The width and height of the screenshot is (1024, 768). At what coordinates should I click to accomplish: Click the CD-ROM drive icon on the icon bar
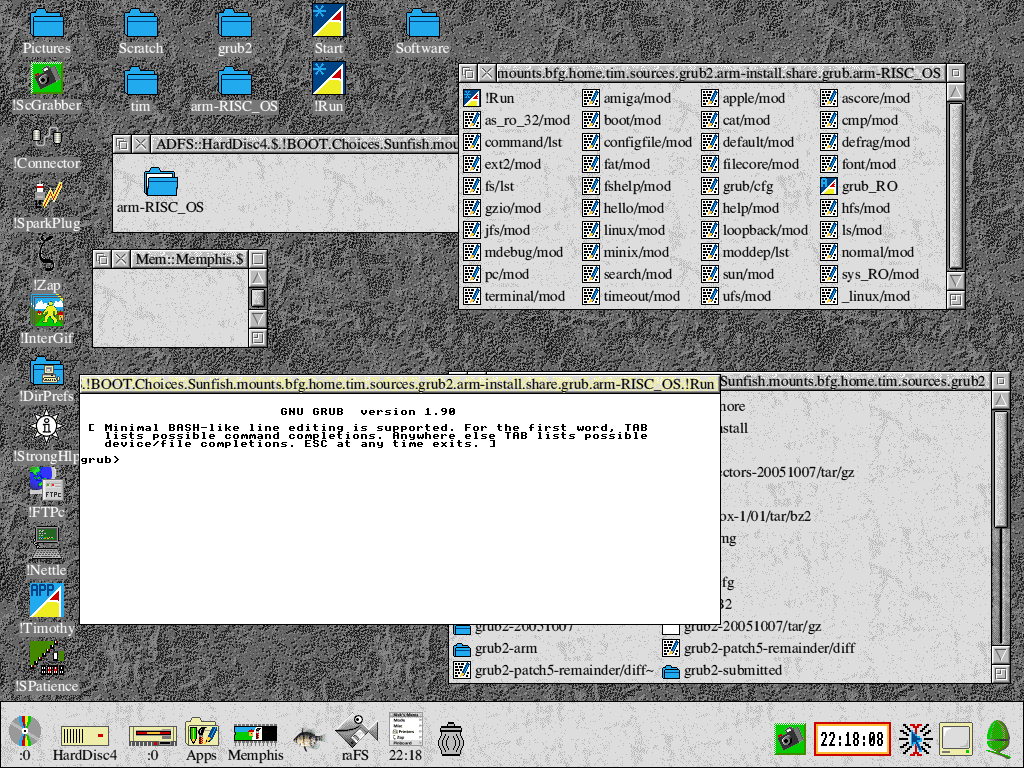click(x=25, y=738)
